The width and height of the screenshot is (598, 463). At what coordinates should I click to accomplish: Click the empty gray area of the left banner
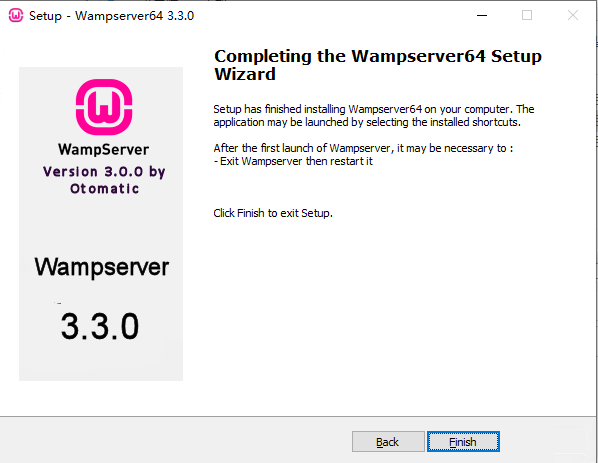101,225
